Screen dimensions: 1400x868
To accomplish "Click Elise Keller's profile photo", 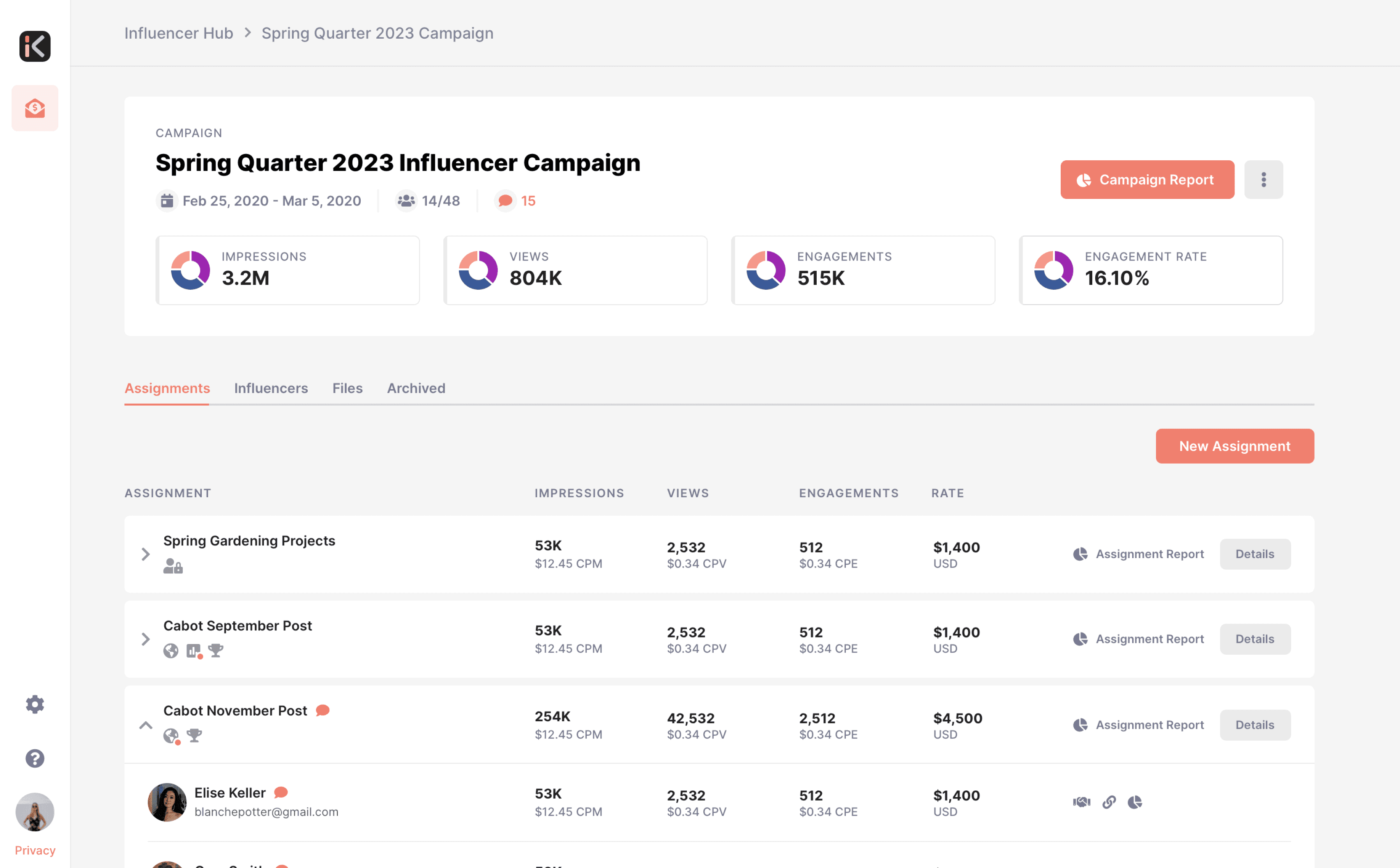I will (x=167, y=802).
